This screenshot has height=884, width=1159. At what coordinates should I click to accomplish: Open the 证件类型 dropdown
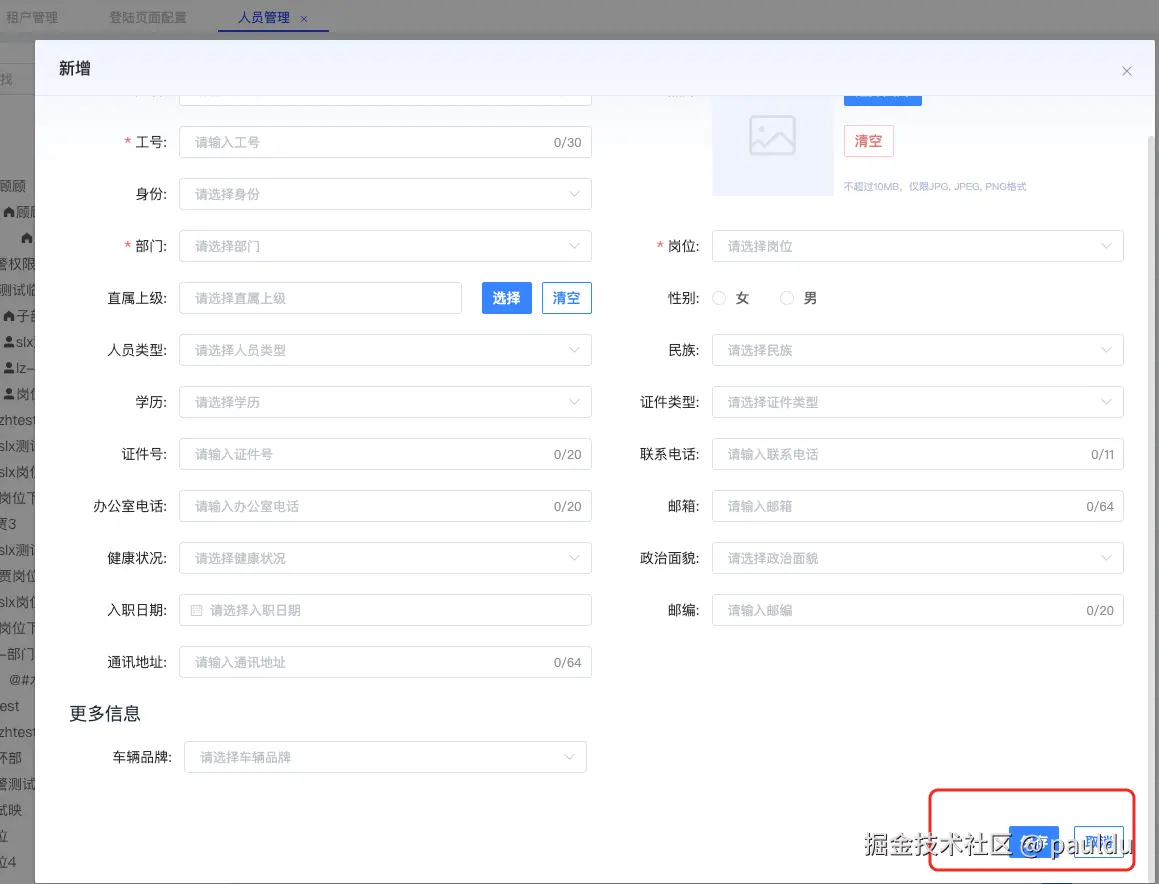coord(917,402)
